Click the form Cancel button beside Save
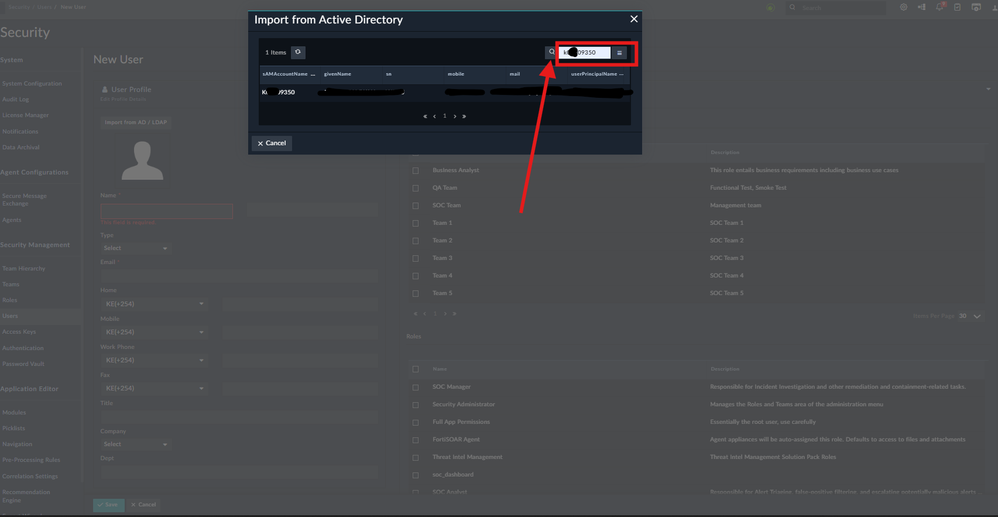The width and height of the screenshot is (998, 517). tap(143, 505)
